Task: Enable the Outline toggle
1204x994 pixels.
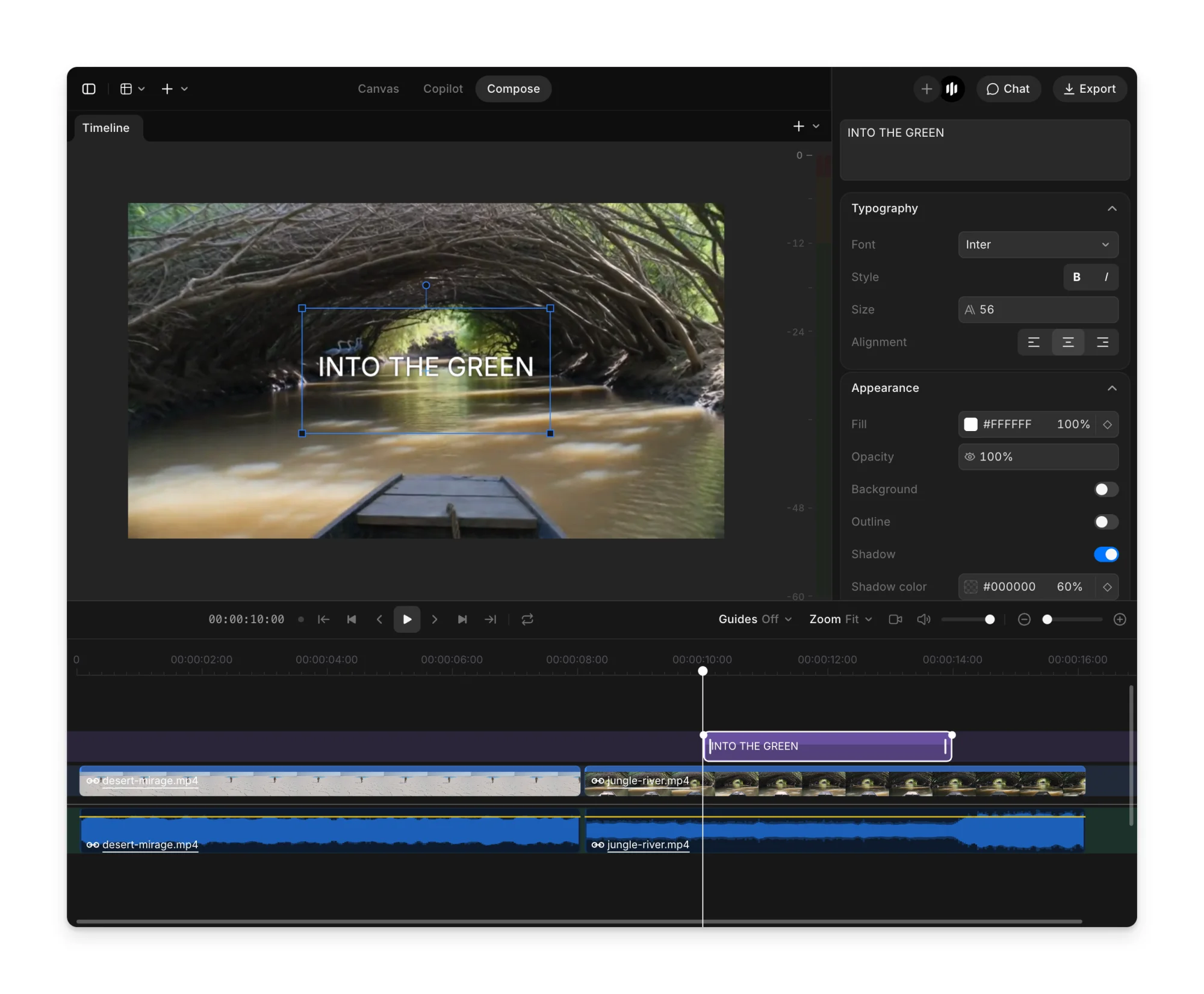Action: (1106, 522)
